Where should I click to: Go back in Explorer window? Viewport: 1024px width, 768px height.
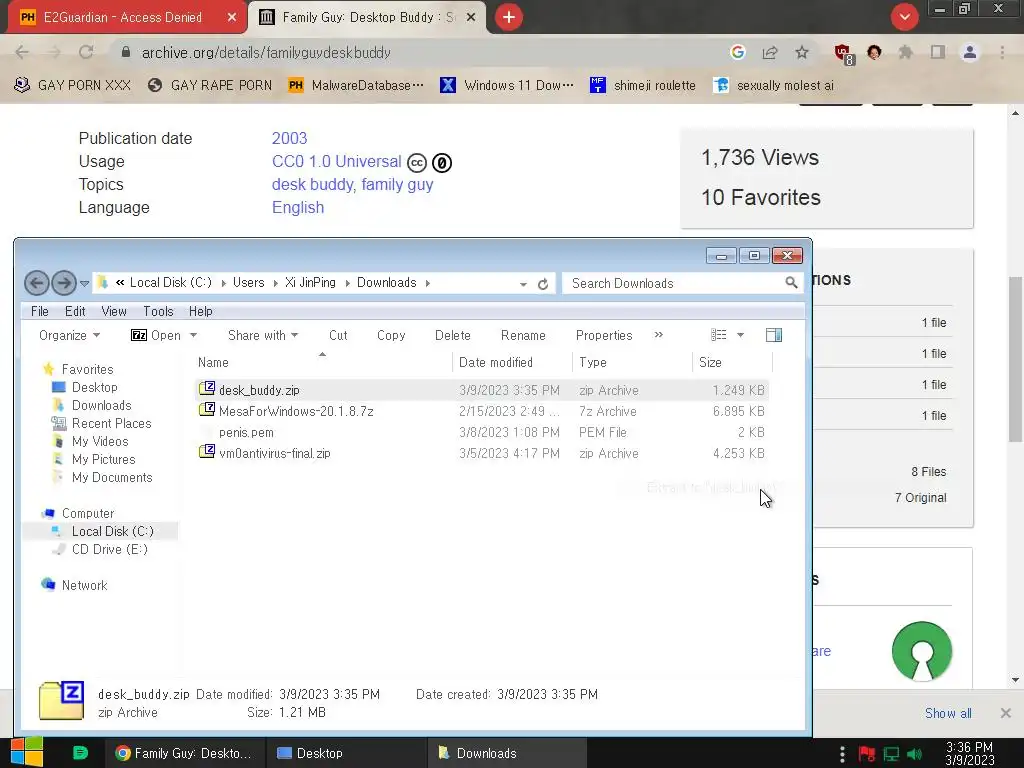click(x=37, y=283)
